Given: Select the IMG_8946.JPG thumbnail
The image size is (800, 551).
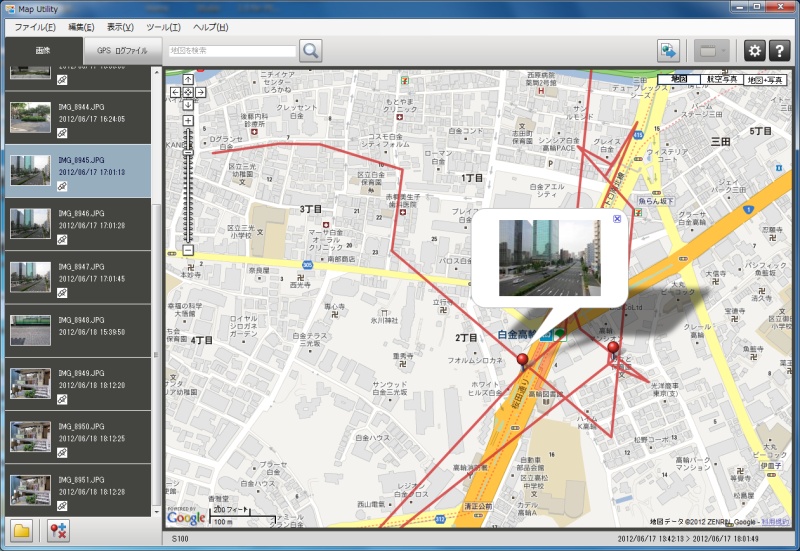Looking at the screenshot, I should click(x=31, y=223).
